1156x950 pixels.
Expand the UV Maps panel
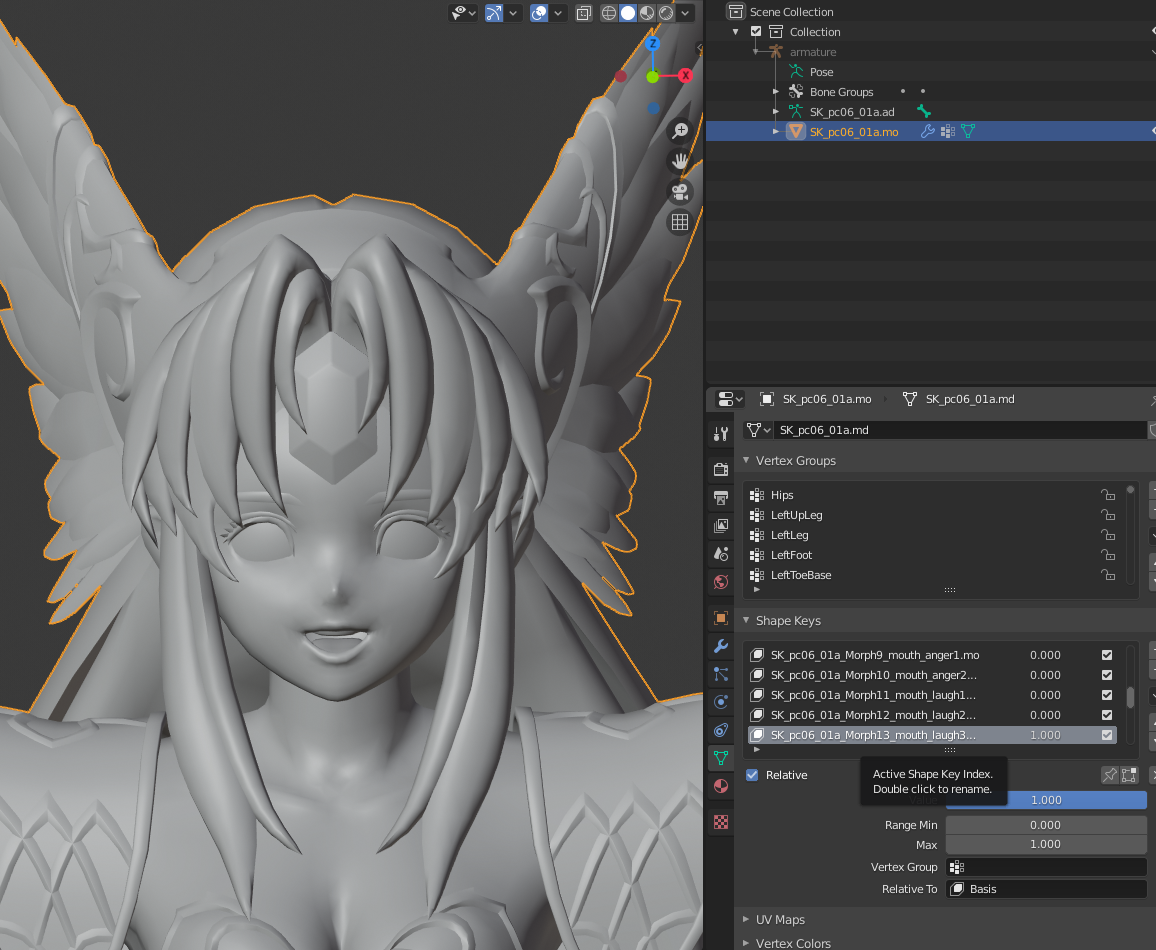(746, 919)
